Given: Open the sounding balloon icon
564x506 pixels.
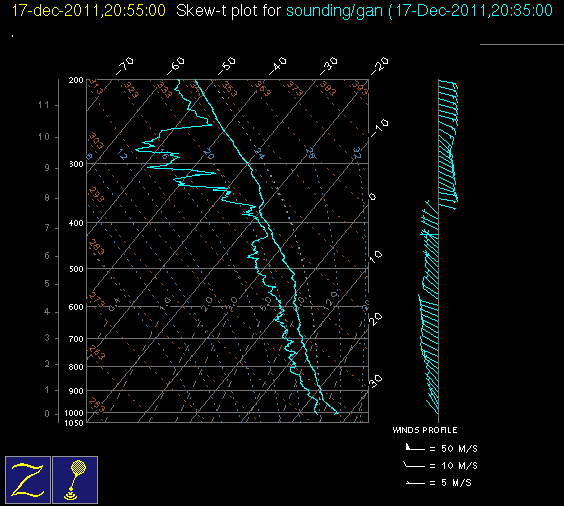Looking at the screenshot, I should (75, 480).
